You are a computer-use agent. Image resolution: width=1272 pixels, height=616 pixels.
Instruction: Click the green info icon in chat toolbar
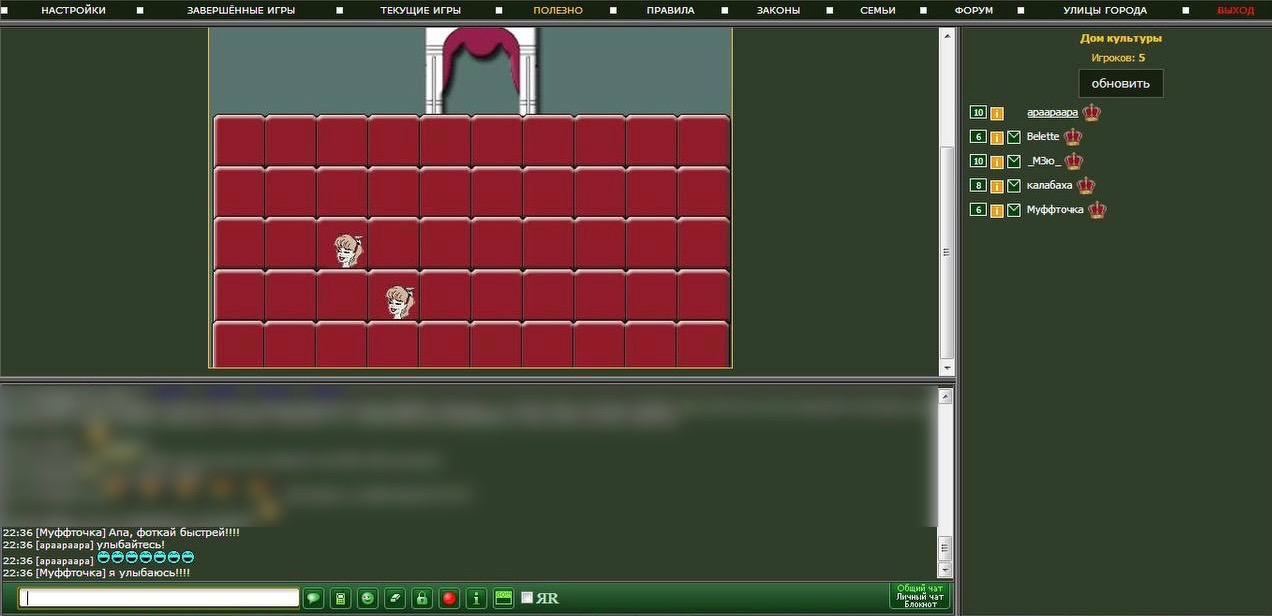click(x=476, y=598)
